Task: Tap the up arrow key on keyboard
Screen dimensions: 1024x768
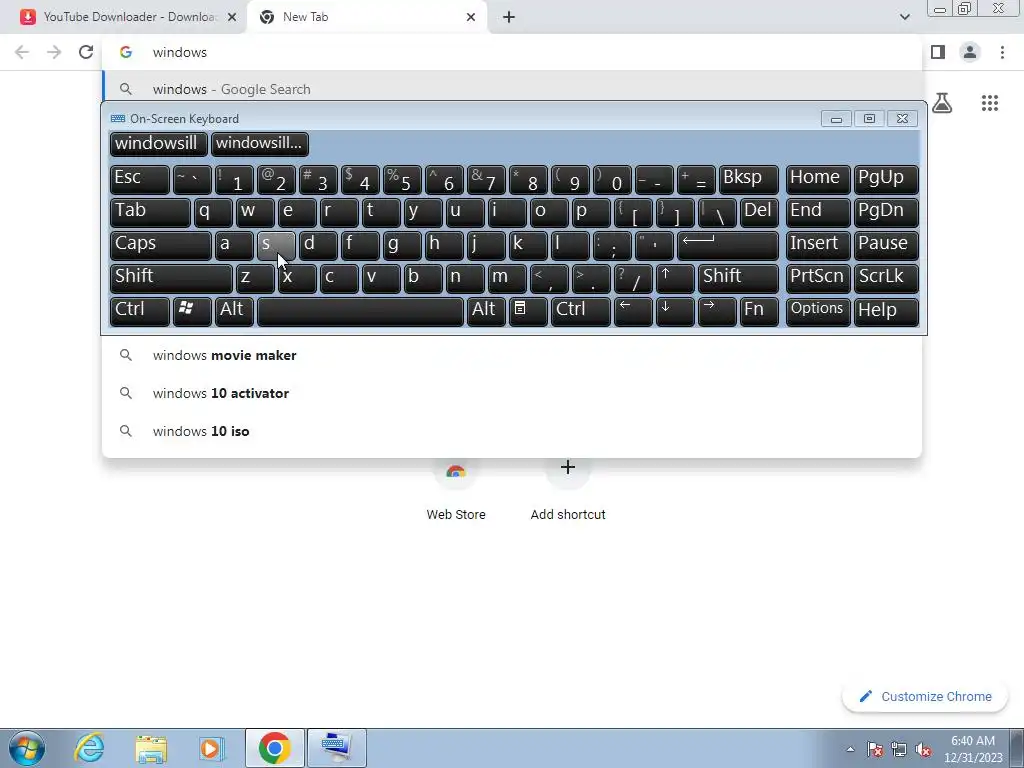Action: [x=675, y=278]
